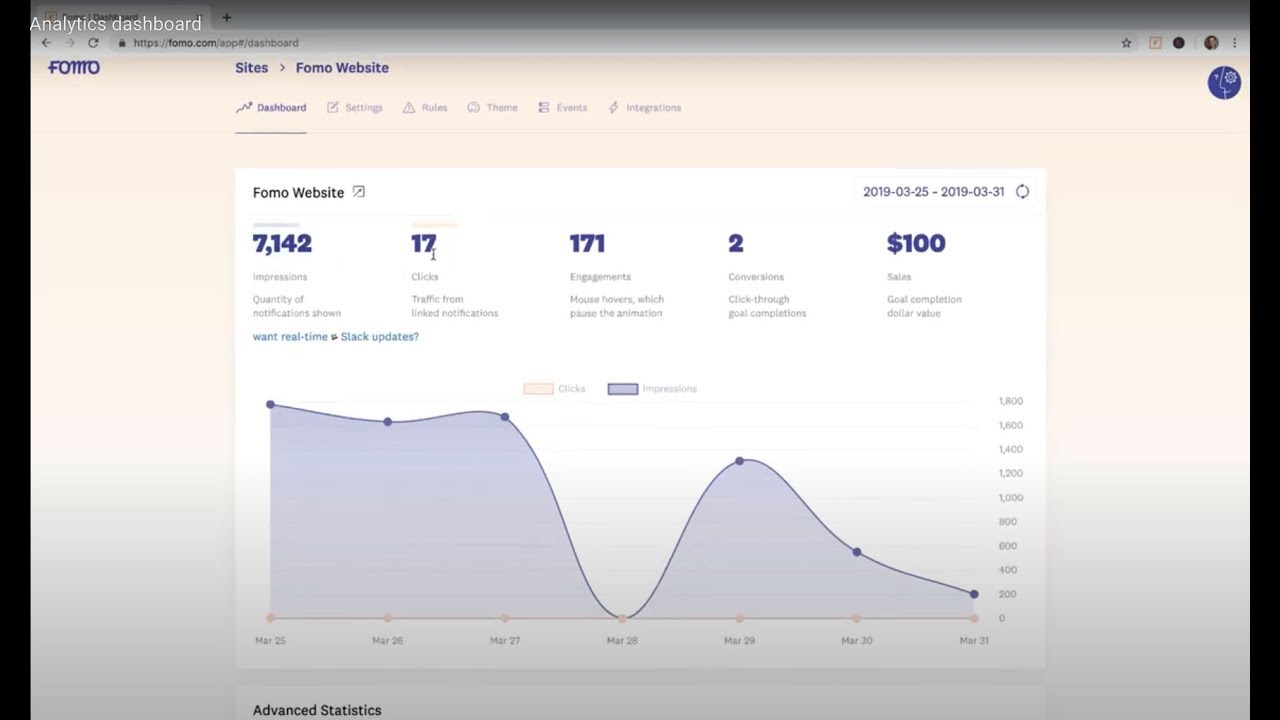Click the refresh icon beside the date range
The height and width of the screenshot is (720, 1280).
point(1022,192)
